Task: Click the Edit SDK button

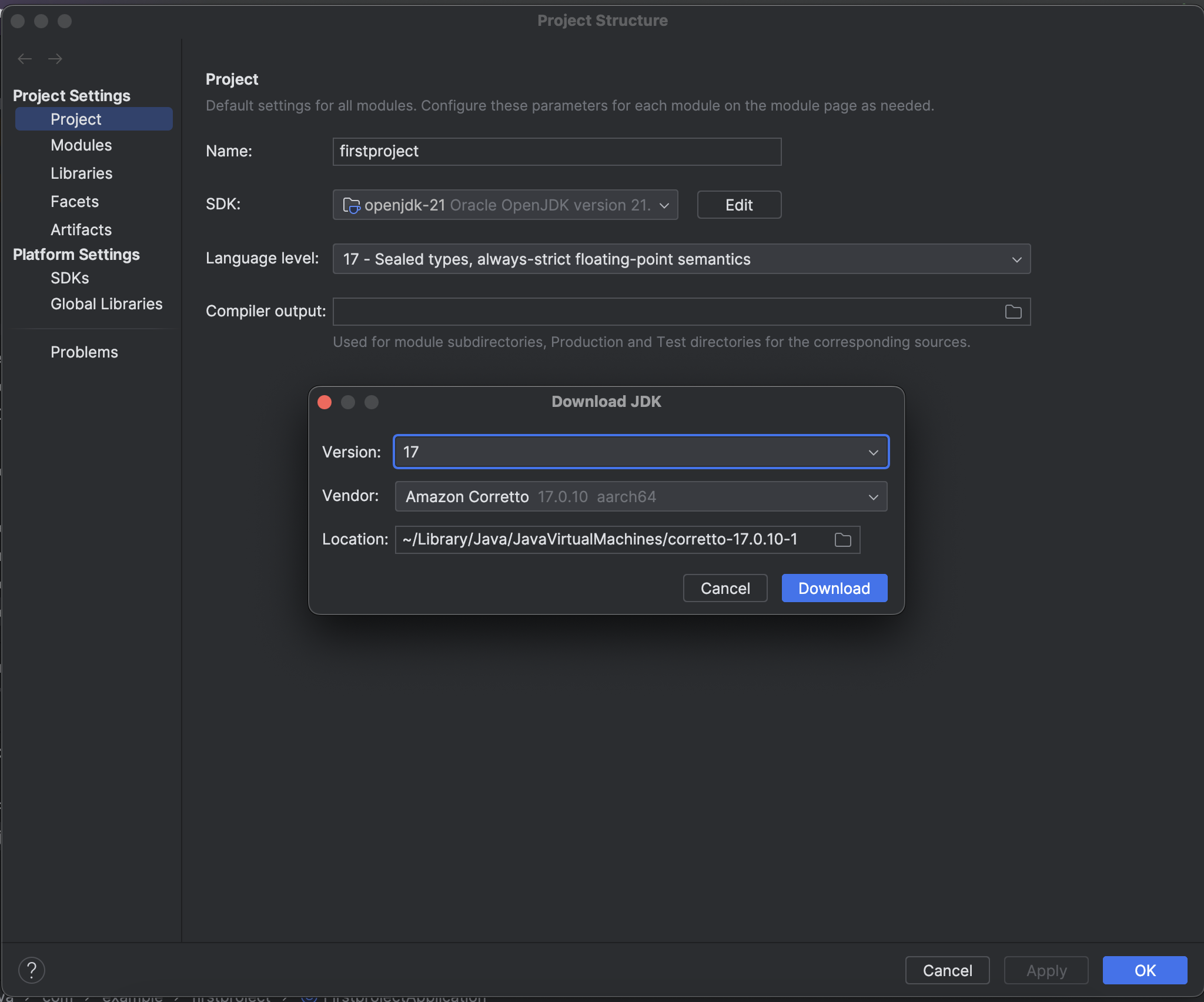Action: 739,205
